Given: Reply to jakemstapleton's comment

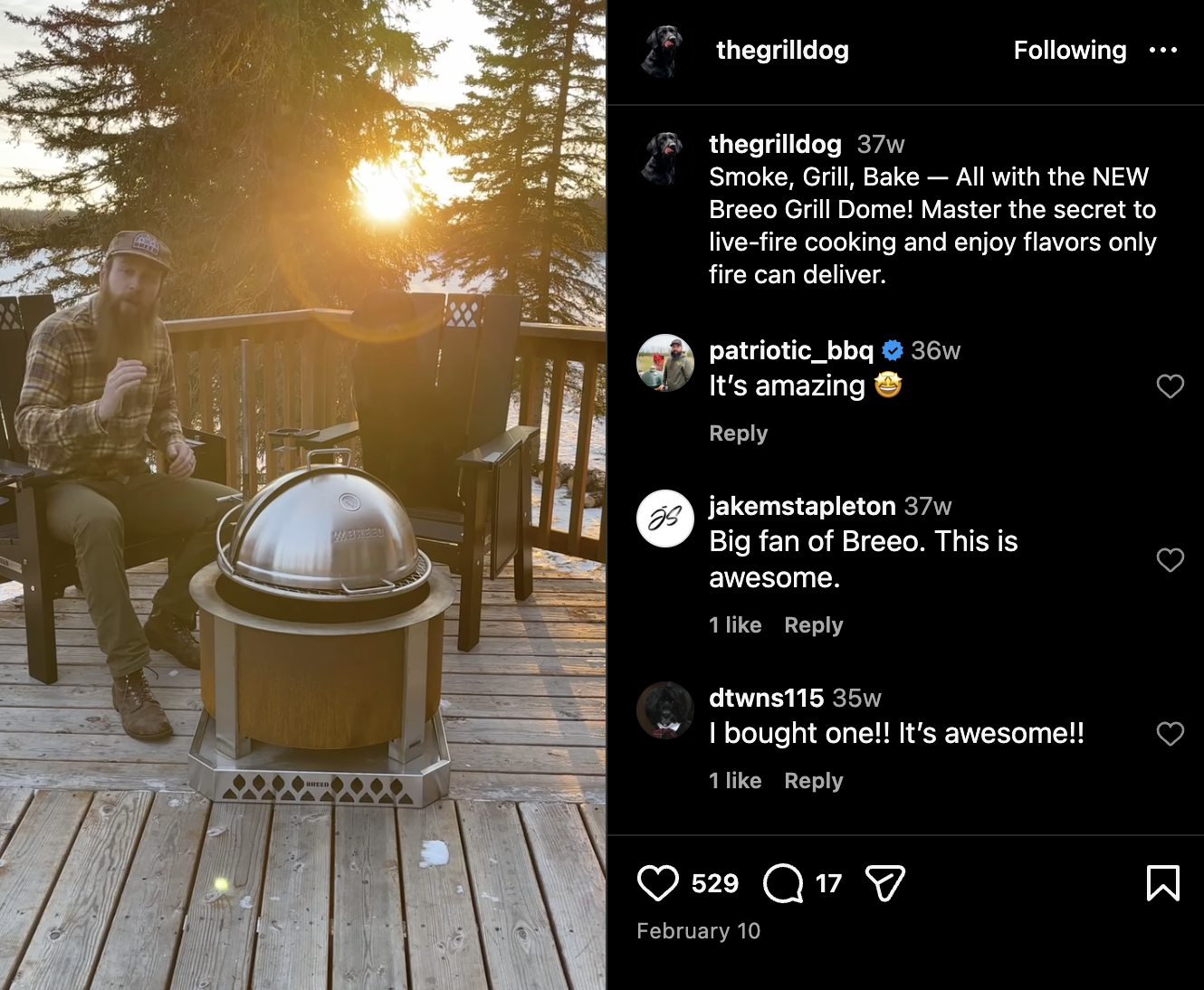Looking at the screenshot, I should click(x=814, y=625).
